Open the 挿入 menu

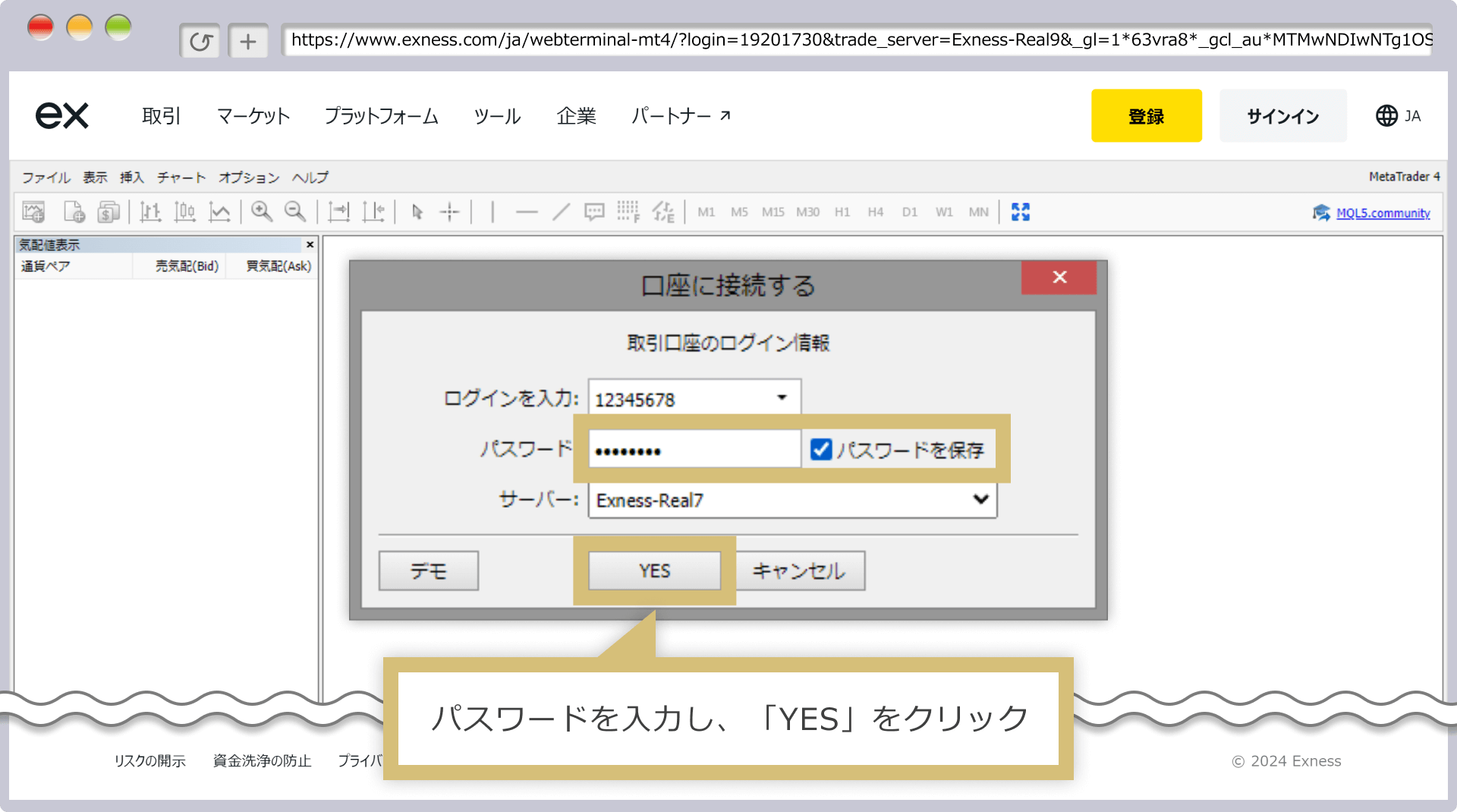131,178
